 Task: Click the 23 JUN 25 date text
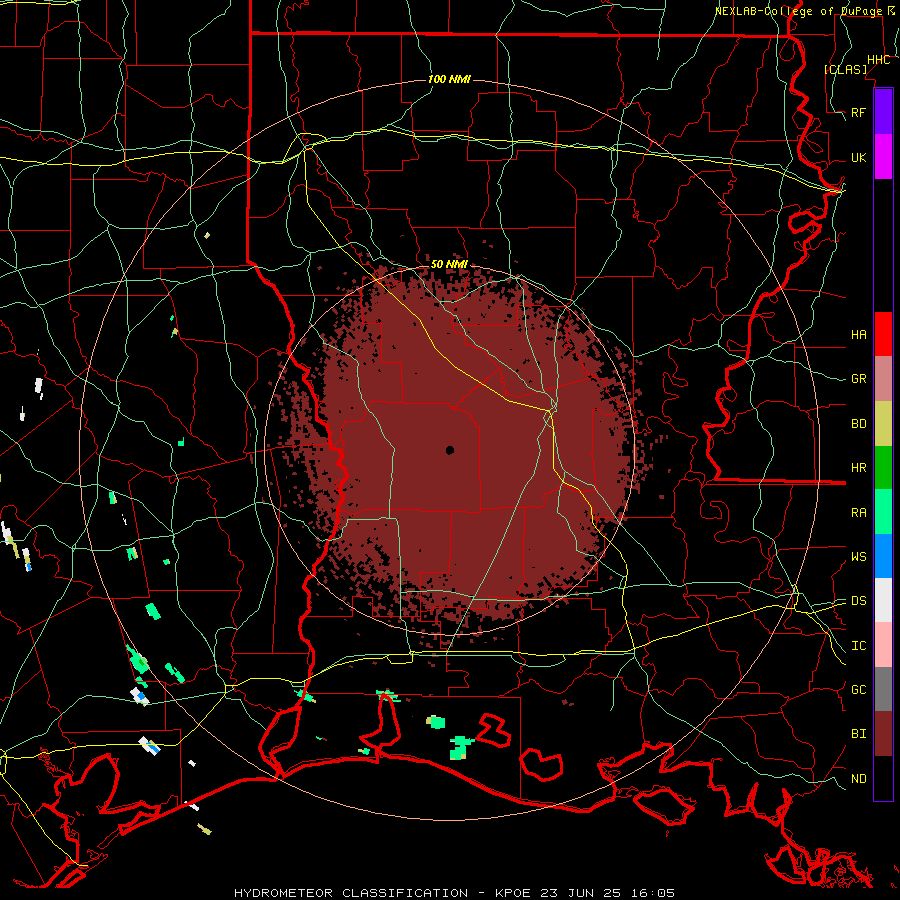click(583, 893)
